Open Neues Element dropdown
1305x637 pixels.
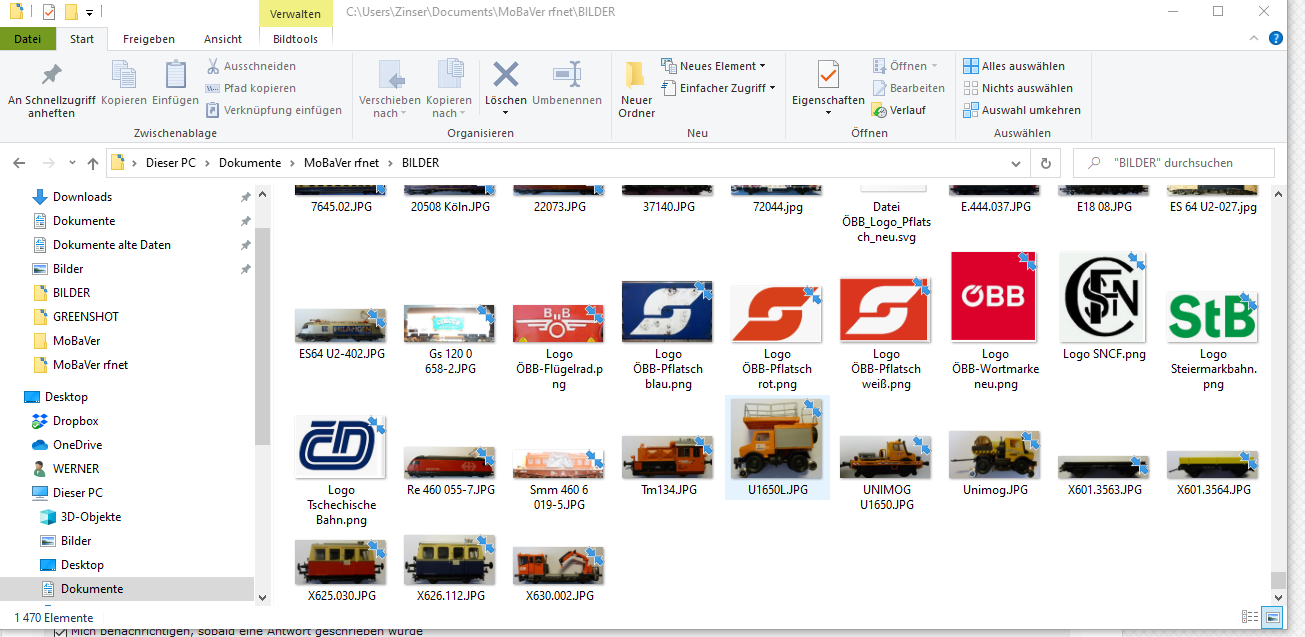[x=713, y=66]
